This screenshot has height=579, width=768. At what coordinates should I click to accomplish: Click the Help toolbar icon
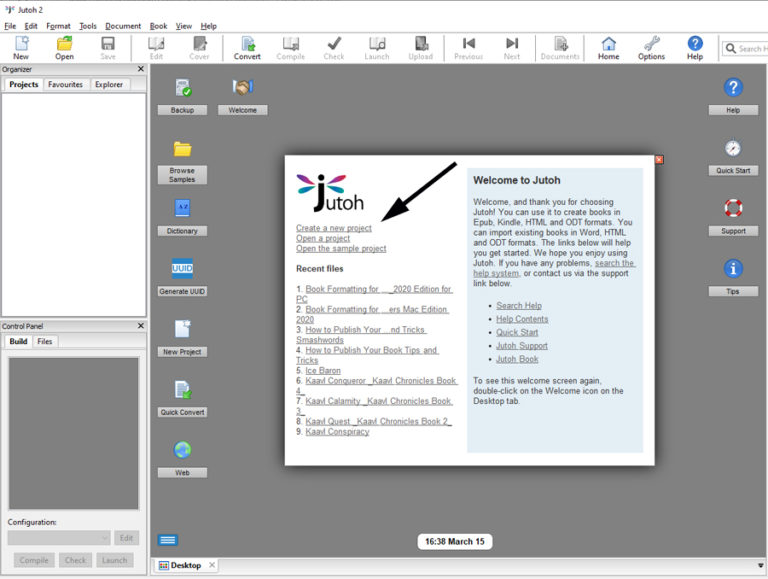pos(695,48)
